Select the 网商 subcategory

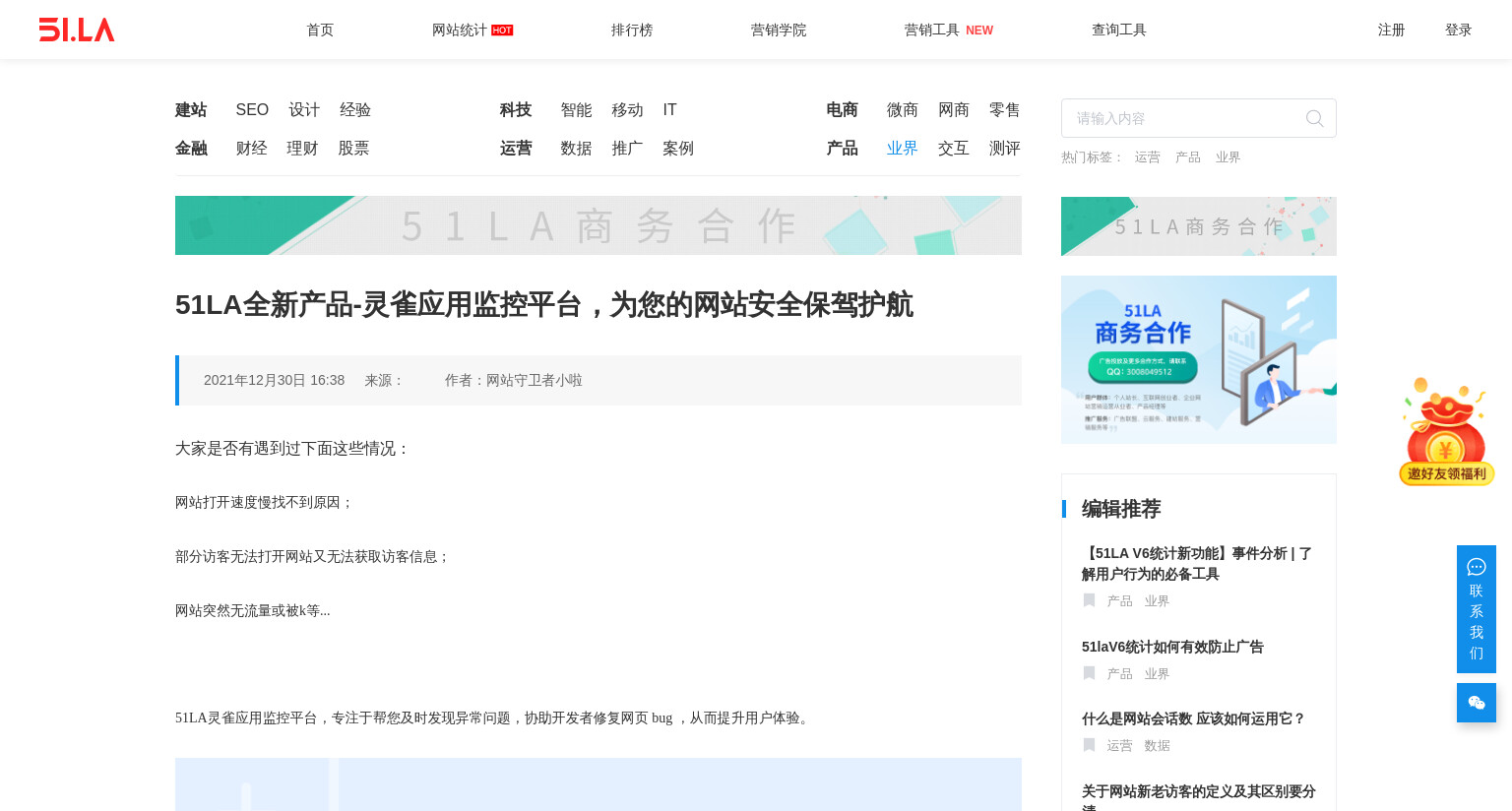click(954, 110)
